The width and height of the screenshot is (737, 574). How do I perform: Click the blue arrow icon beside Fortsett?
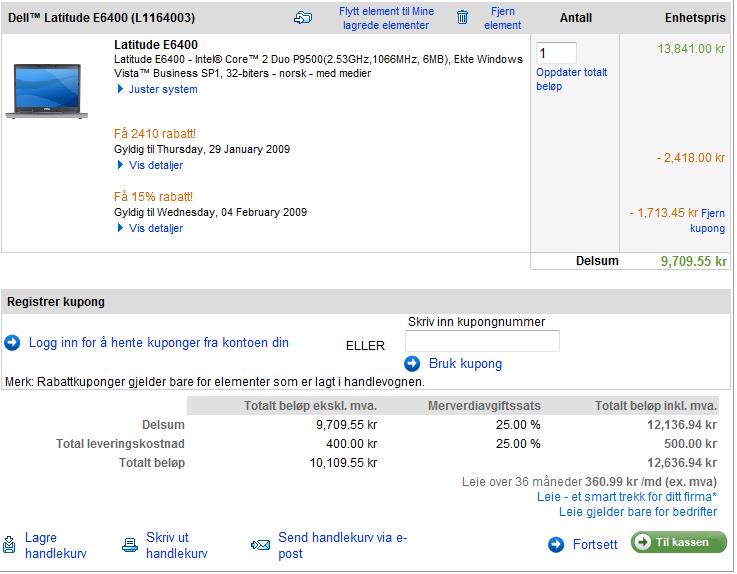click(556, 544)
